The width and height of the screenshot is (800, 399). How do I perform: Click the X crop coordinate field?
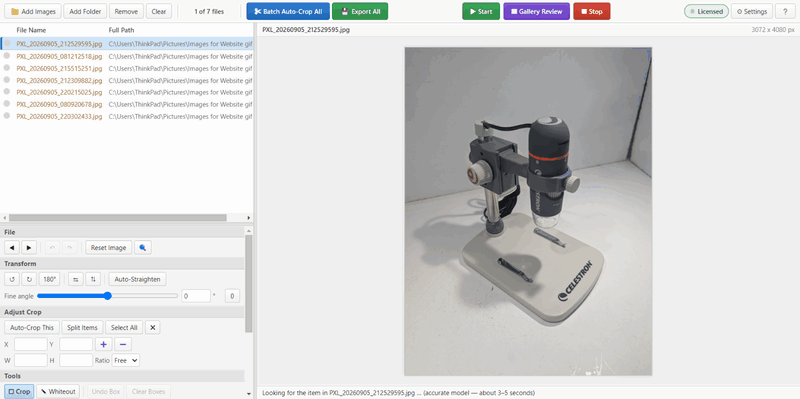[x=31, y=344]
